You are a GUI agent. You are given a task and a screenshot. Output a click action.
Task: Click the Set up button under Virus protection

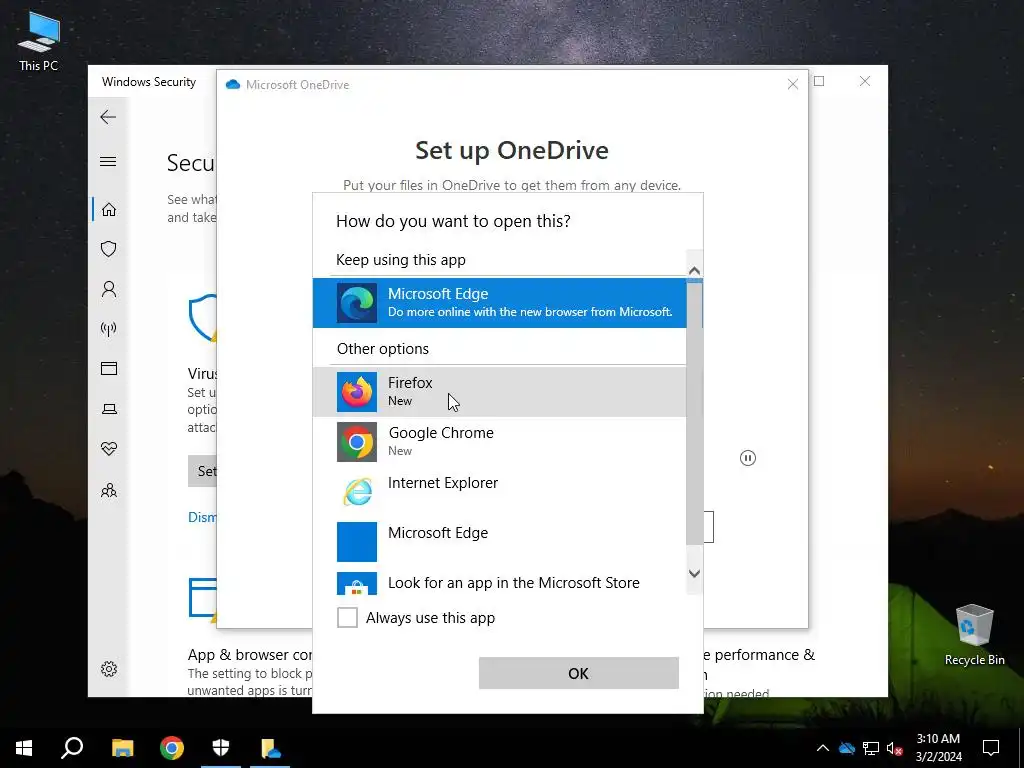click(202, 471)
